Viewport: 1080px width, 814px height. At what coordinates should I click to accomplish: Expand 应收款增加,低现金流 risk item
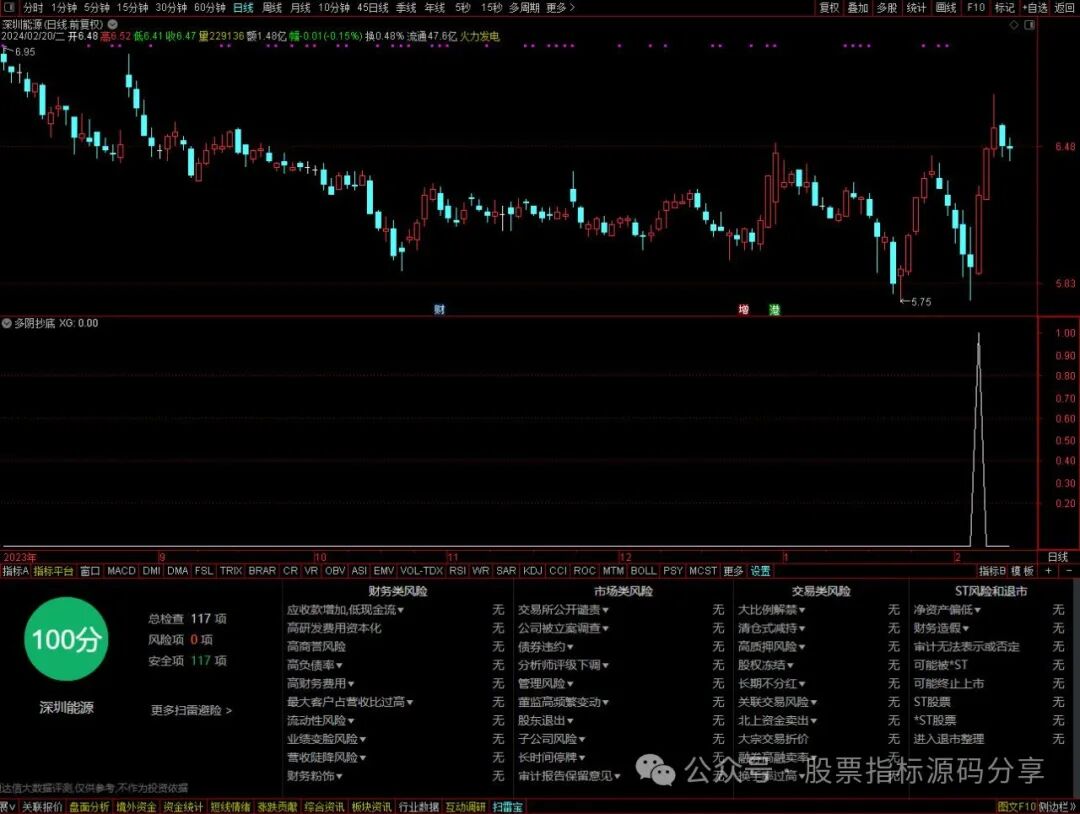coord(345,609)
